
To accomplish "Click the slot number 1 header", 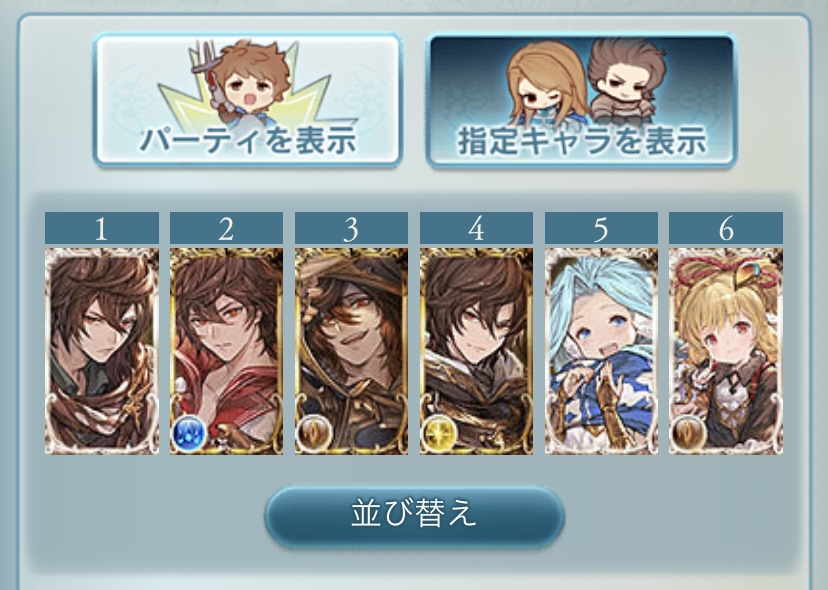I will pos(101,228).
